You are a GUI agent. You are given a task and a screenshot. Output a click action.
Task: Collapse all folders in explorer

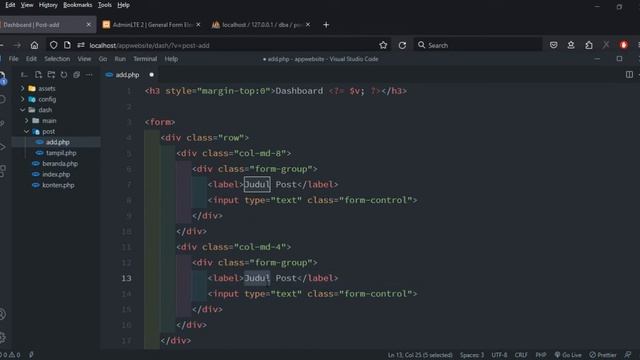(76, 75)
